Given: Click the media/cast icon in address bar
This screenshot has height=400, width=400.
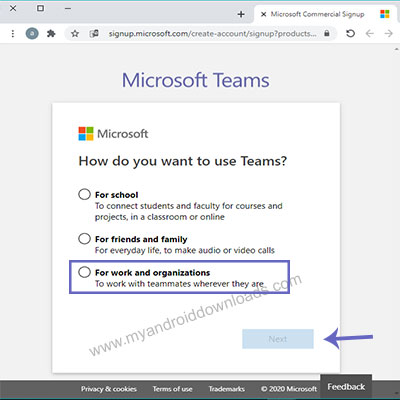Looking at the screenshot, I should (x=94, y=33).
